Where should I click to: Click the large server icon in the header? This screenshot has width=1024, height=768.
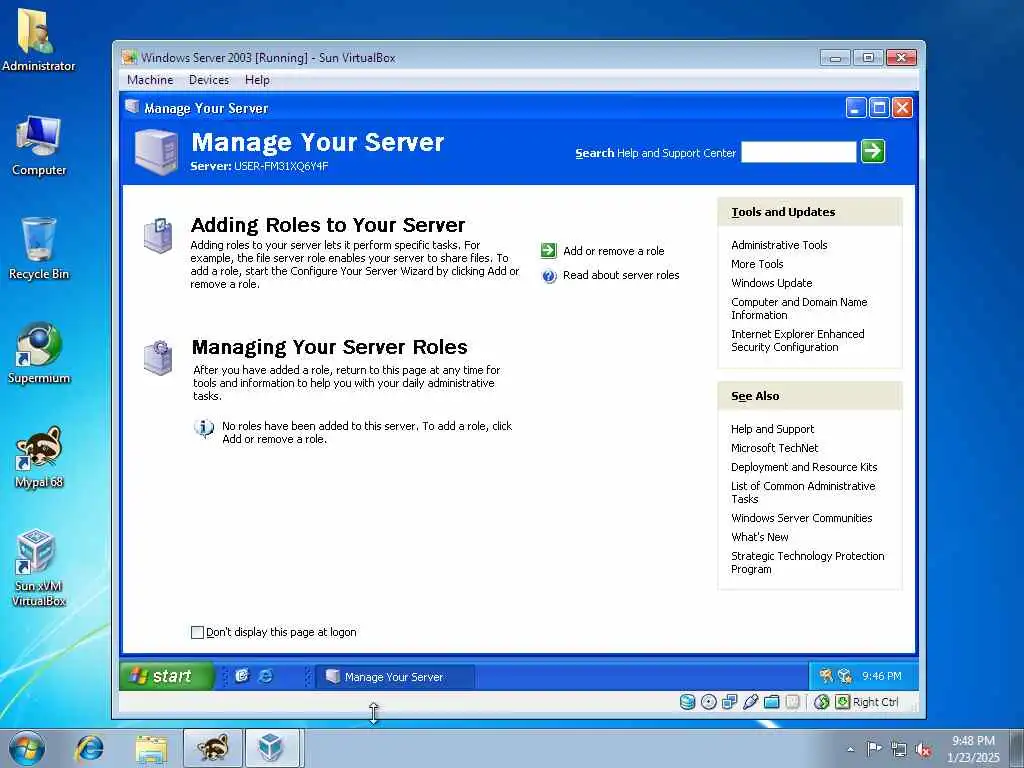coord(156,152)
